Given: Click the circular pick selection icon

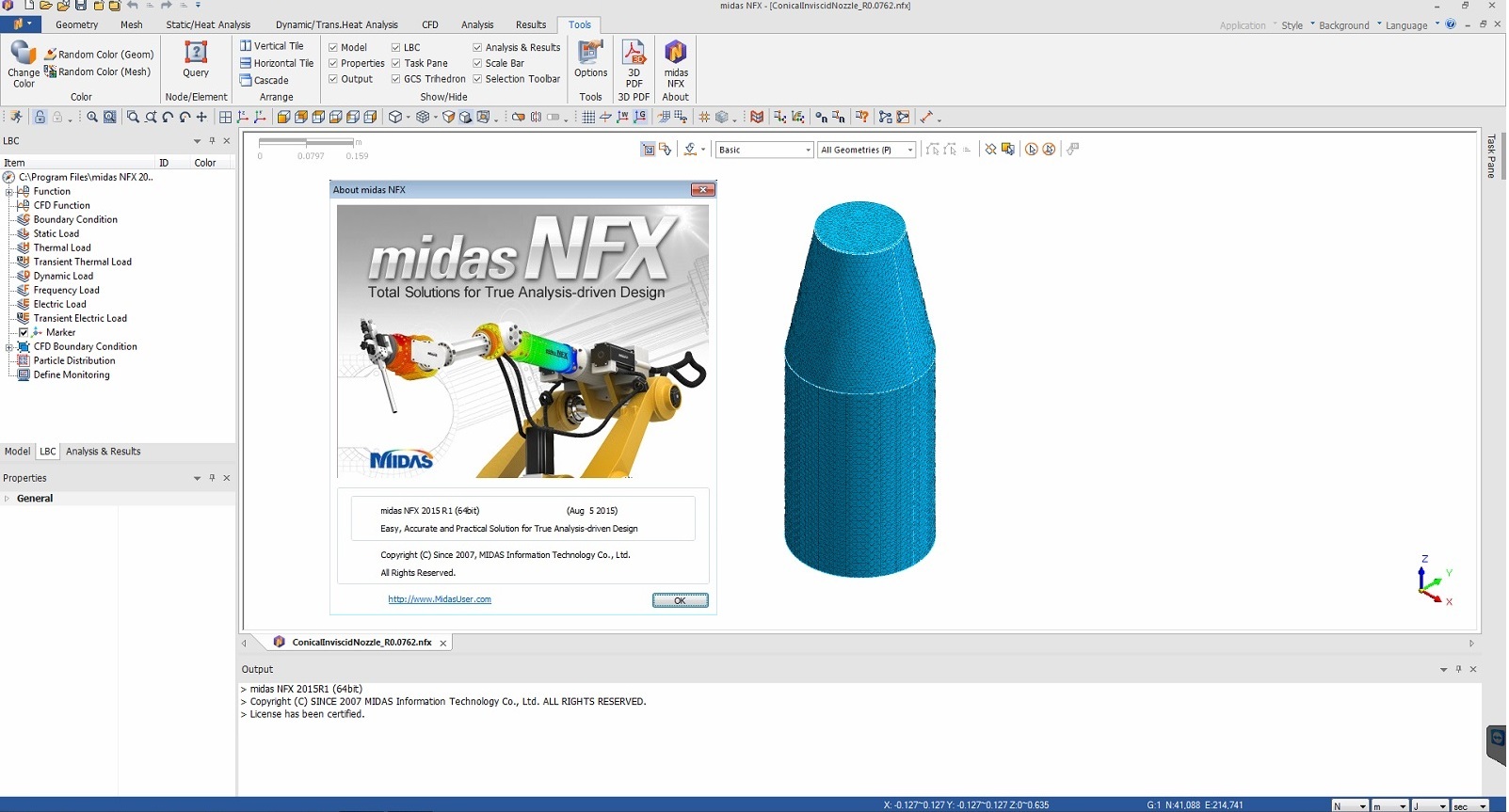Looking at the screenshot, I should click(x=1031, y=150).
